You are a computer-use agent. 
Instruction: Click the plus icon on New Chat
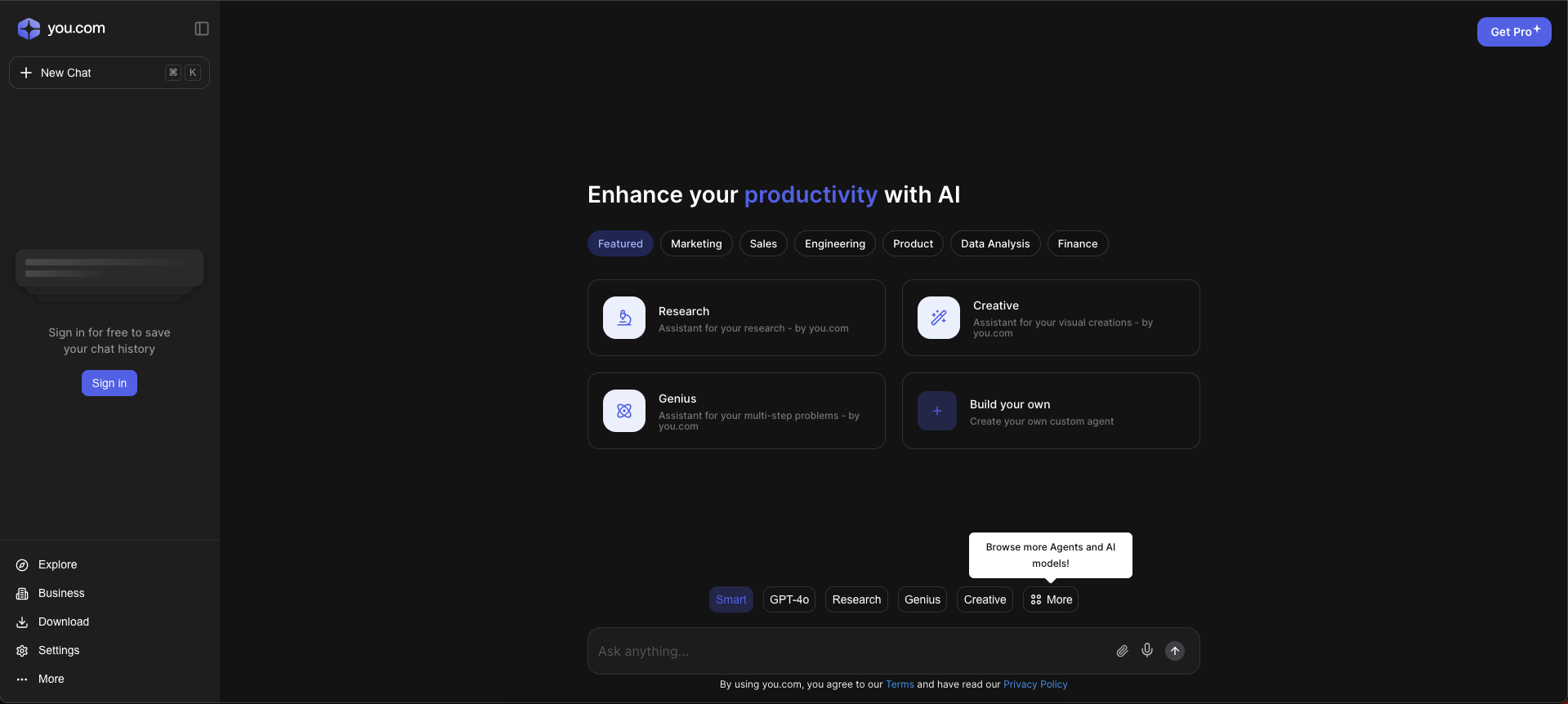pyautogui.click(x=26, y=73)
